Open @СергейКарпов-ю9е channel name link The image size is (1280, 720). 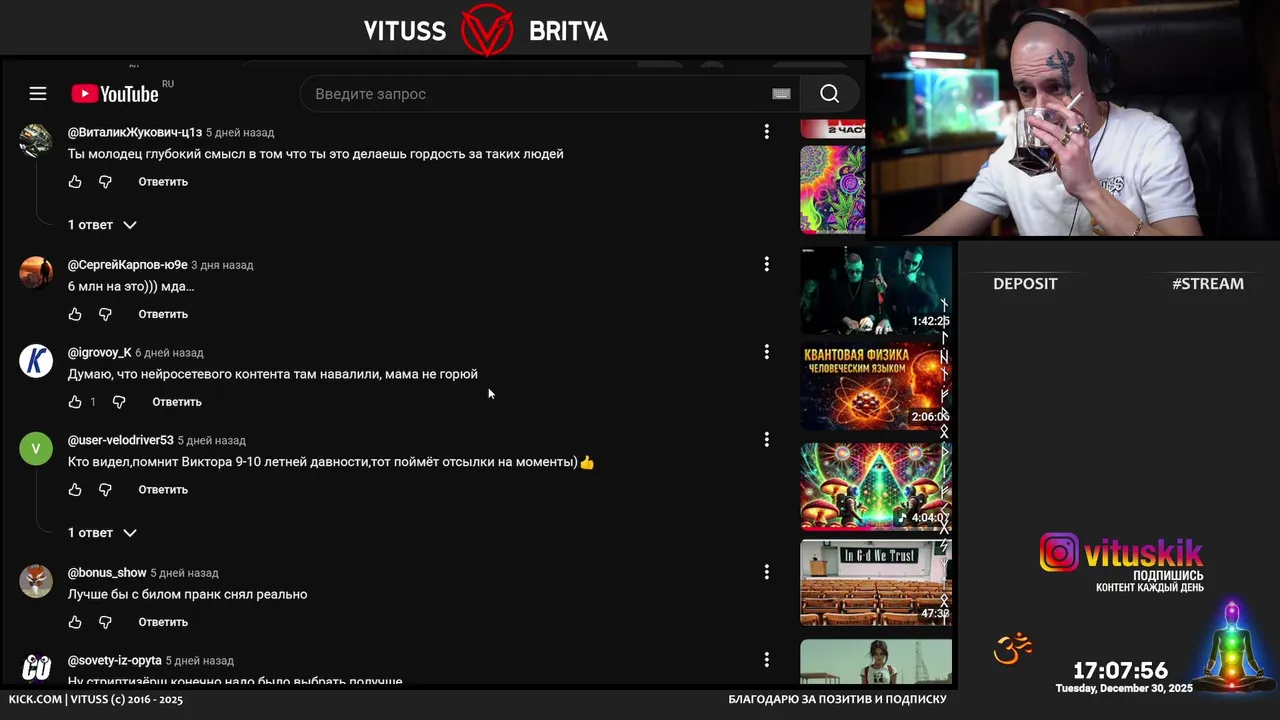(x=127, y=265)
